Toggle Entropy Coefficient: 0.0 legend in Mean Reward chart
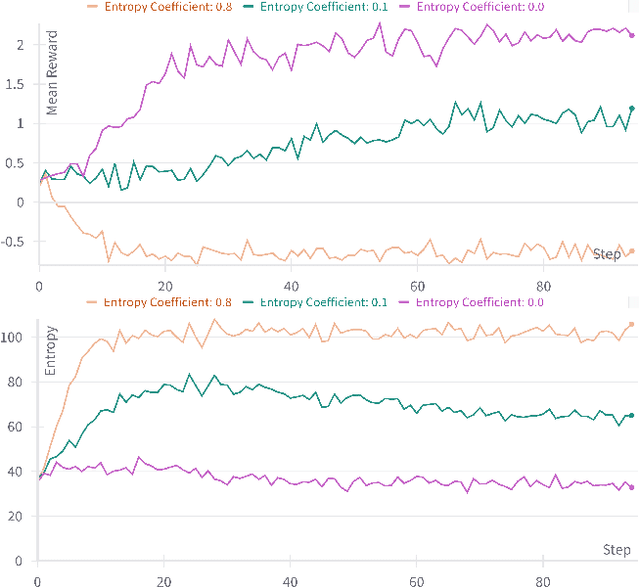This screenshot has height=587, width=640. [x=473, y=6]
